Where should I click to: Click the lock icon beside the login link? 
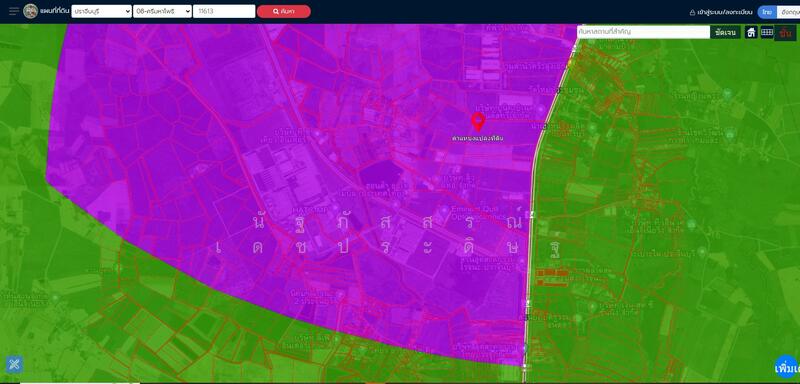click(x=692, y=12)
